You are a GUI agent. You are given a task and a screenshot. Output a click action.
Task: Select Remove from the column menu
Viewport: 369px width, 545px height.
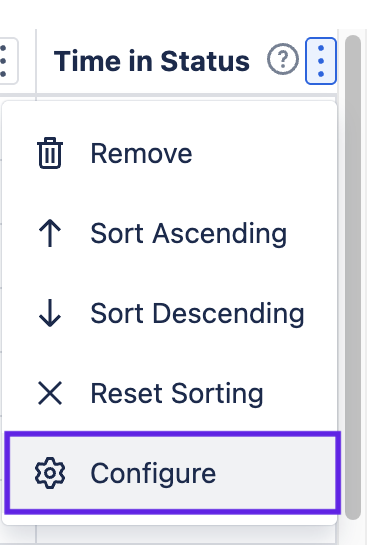point(170,153)
